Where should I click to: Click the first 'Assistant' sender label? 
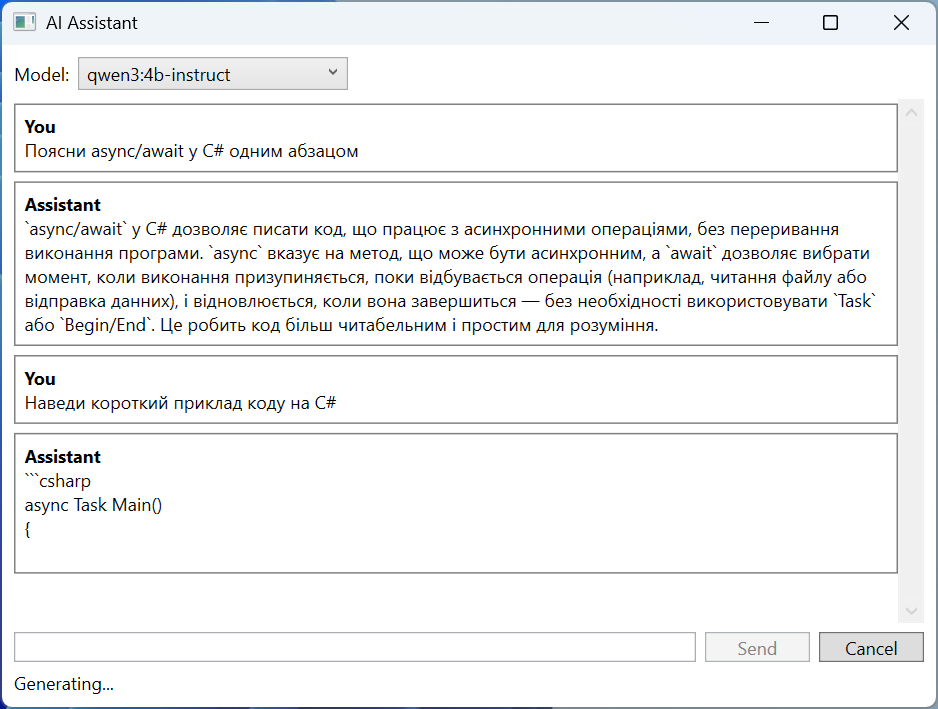[63, 205]
